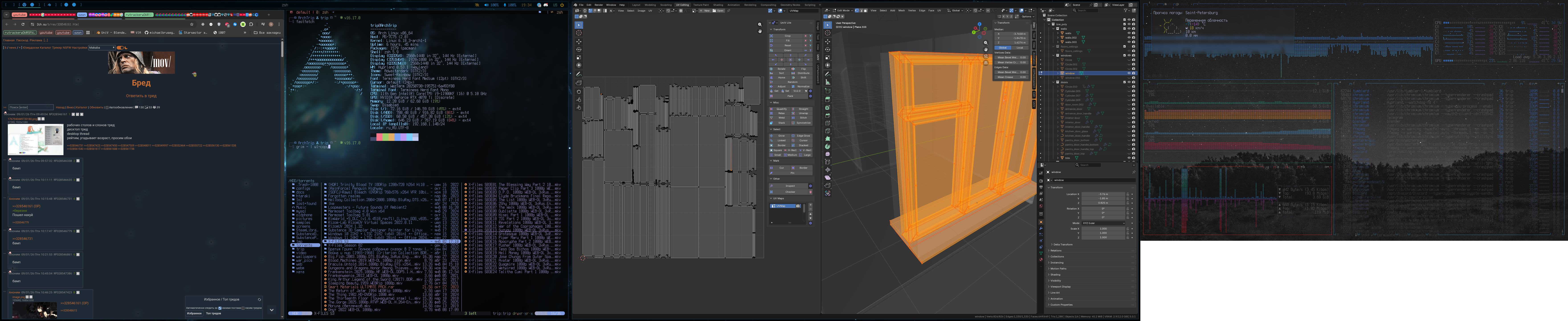The height and width of the screenshot is (321, 1568).
Task: Click the Pack settings gear in UniV
Action: (810, 96)
